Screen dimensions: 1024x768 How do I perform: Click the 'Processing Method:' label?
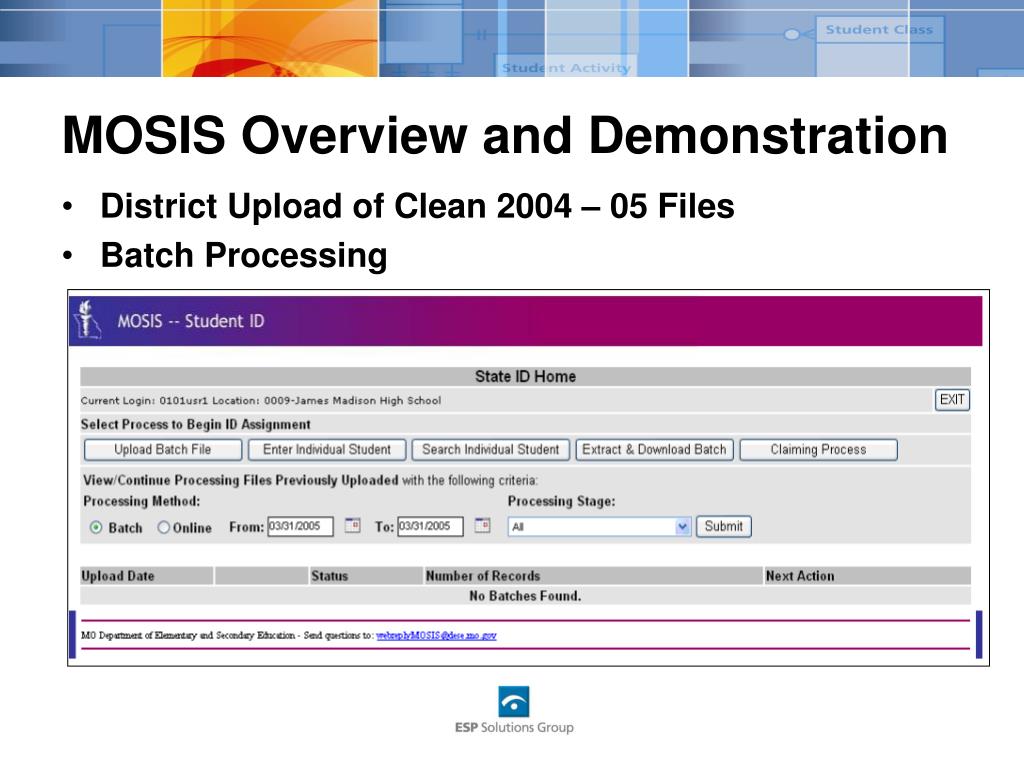142,502
